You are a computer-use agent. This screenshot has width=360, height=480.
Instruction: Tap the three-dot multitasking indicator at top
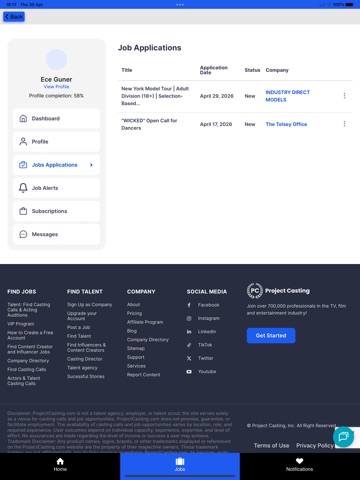[x=180, y=5]
